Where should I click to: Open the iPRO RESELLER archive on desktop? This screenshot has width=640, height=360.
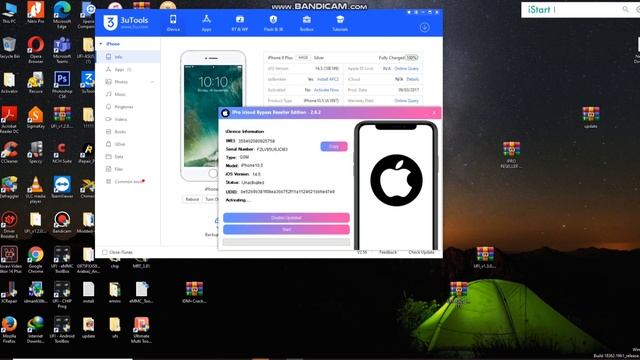point(511,155)
